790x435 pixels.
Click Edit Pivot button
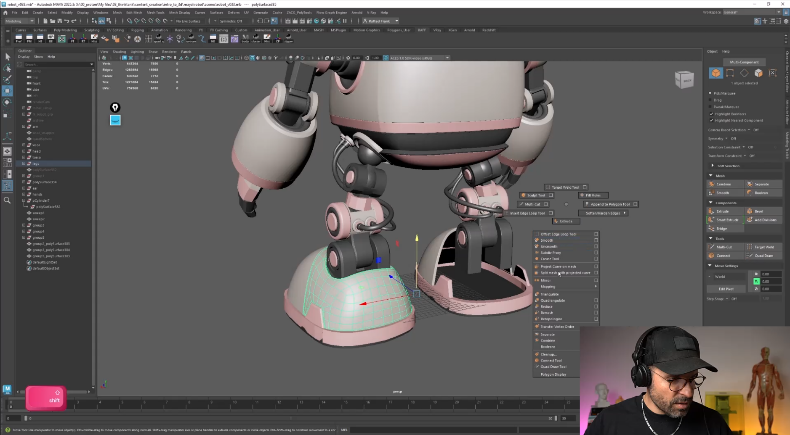point(726,289)
